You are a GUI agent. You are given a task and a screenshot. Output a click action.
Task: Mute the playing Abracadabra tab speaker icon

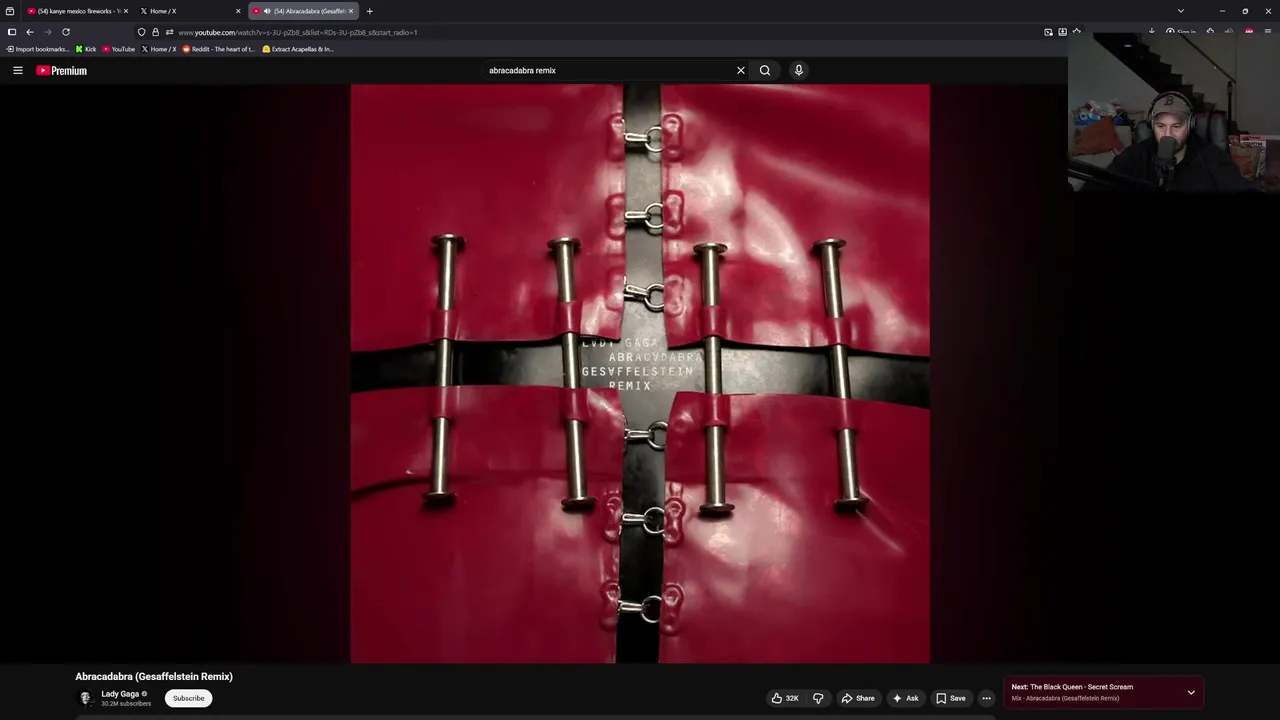pyautogui.click(x=267, y=11)
